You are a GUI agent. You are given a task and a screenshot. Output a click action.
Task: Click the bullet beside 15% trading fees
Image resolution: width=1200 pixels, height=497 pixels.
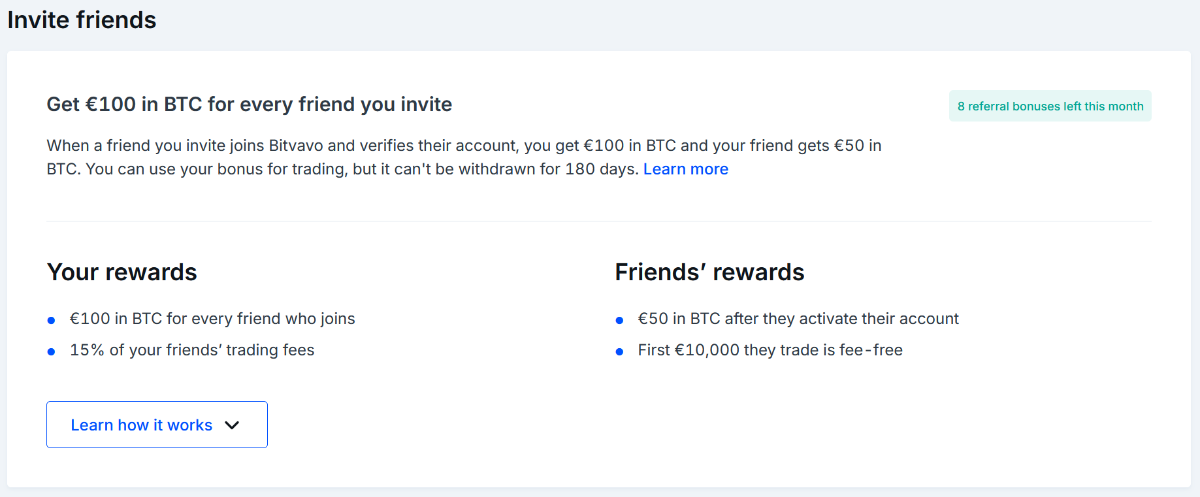click(x=51, y=351)
